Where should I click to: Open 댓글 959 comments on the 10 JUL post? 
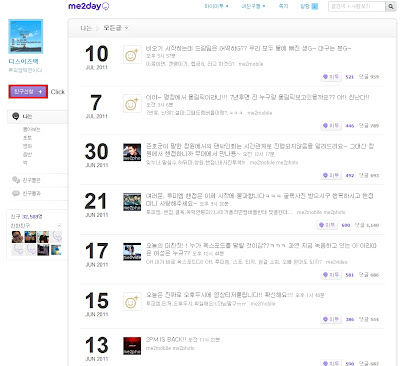pos(369,77)
